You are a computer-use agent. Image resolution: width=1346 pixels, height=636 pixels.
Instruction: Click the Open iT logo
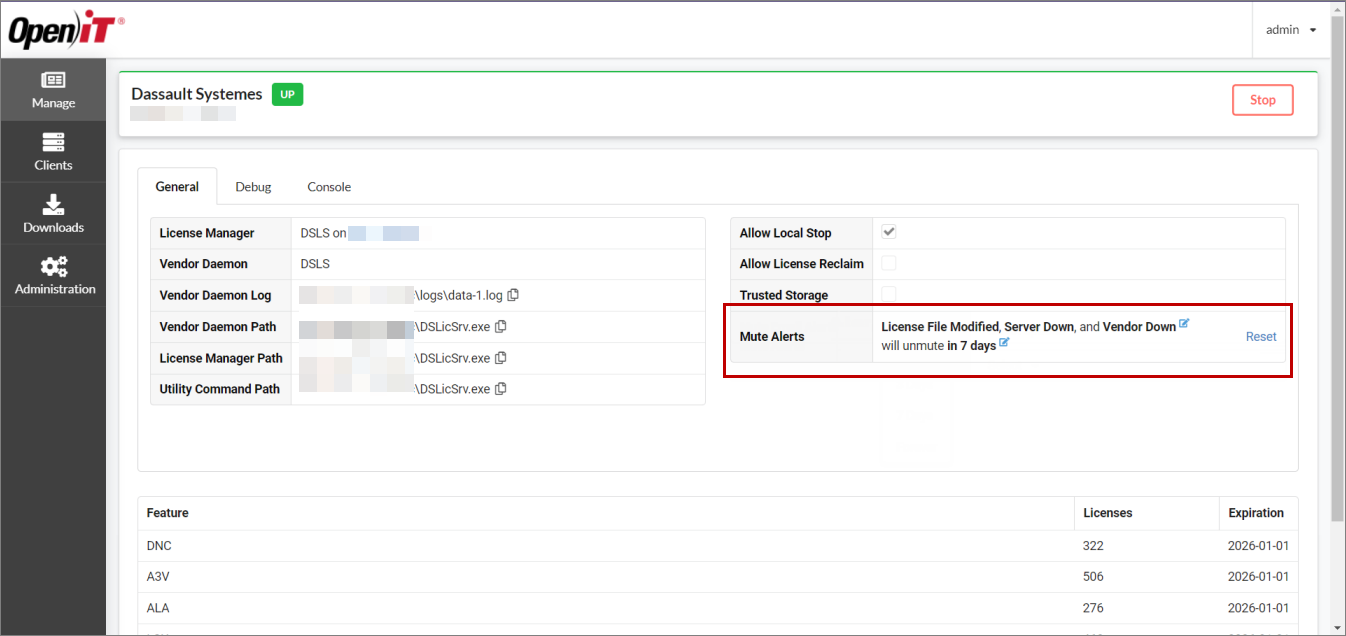point(64,29)
